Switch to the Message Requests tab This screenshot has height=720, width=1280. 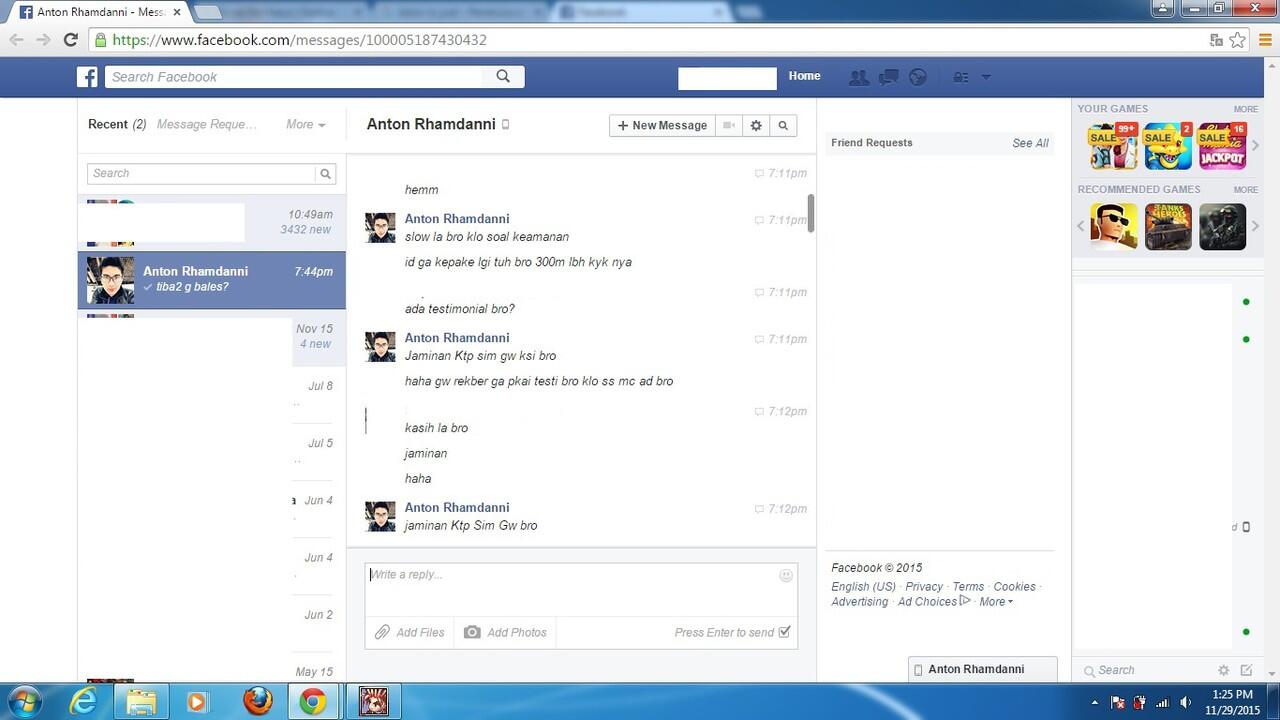click(x=207, y=125)
